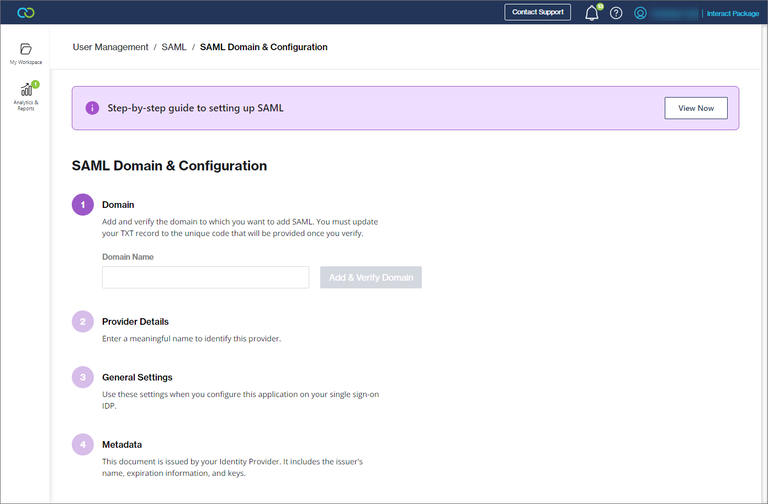
Task: Select the step 1 Domain circle
Action: coord(82,205)
